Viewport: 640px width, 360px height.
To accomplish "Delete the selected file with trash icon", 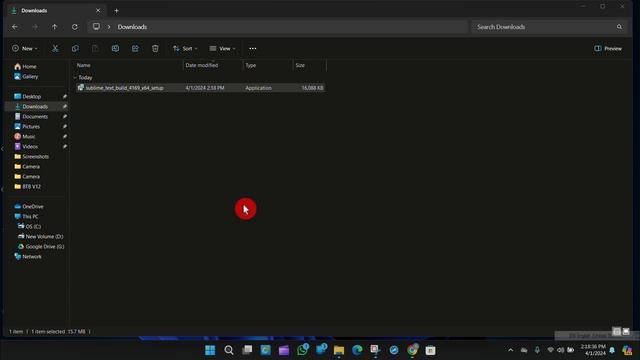I will pyautogui.click(x=155, y=49).
